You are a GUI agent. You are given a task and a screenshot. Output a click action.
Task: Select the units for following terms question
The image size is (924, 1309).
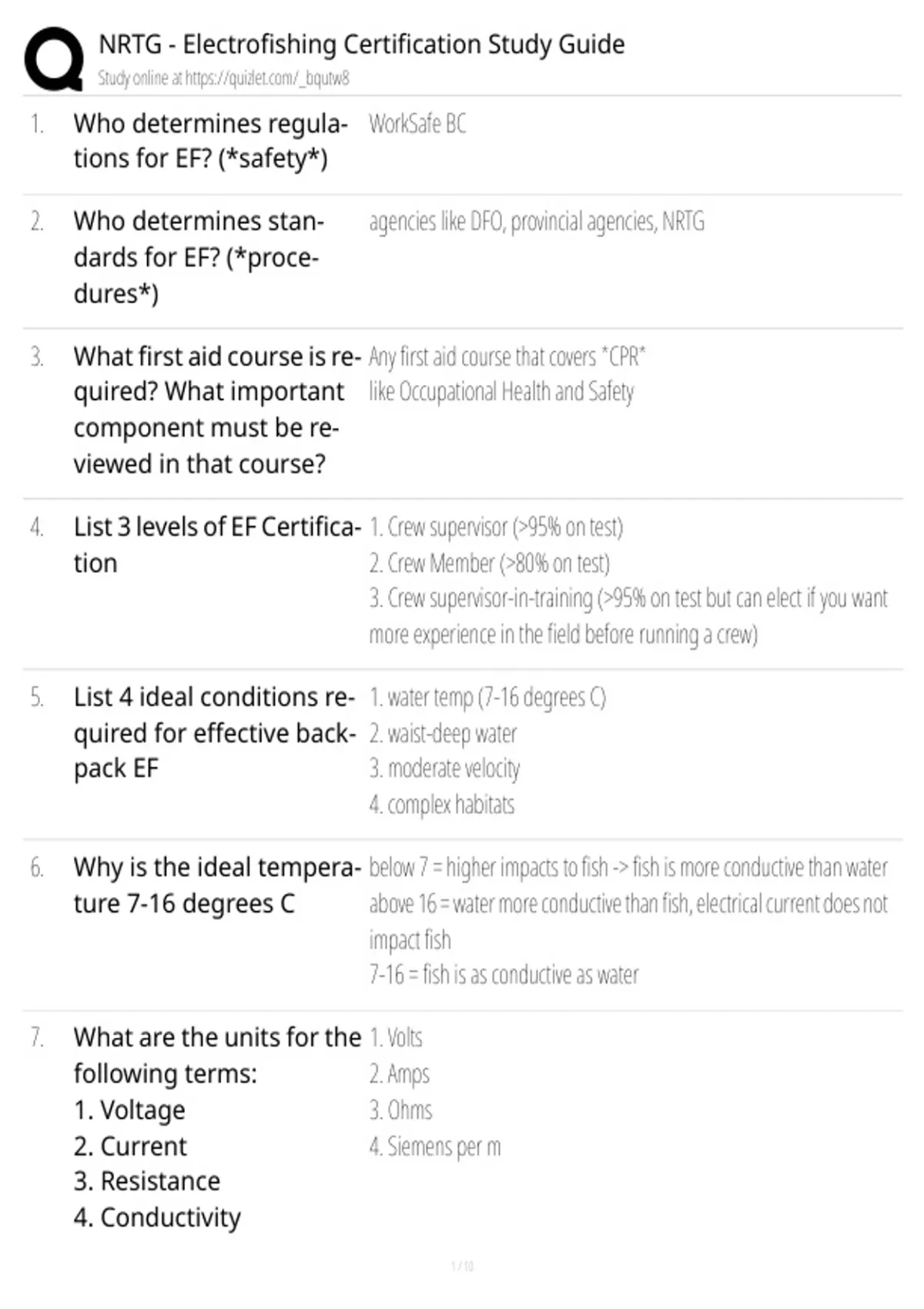[217, 1127]
